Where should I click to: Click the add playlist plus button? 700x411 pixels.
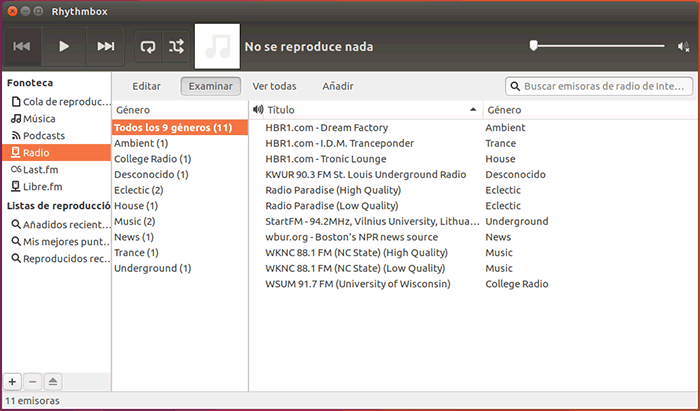[x=12, y=382]
